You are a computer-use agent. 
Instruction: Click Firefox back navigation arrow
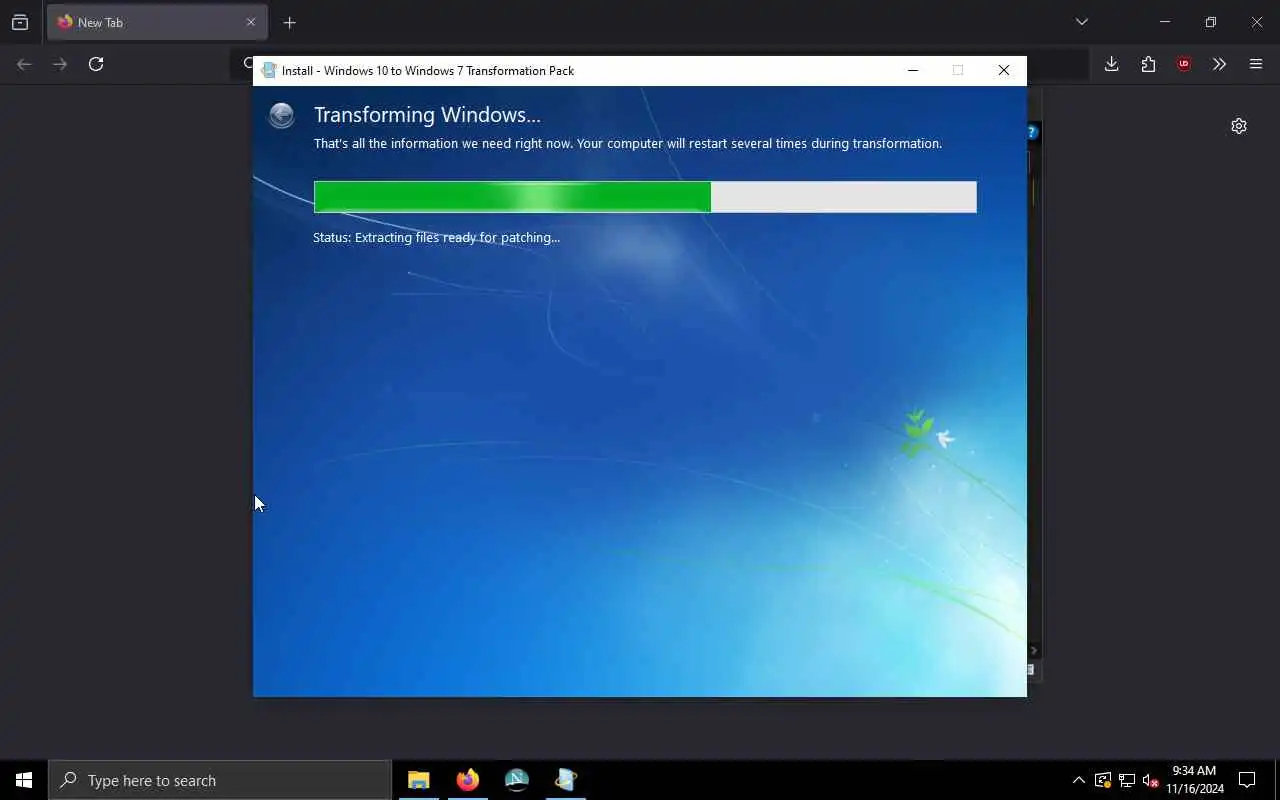(x=24, y=64)
